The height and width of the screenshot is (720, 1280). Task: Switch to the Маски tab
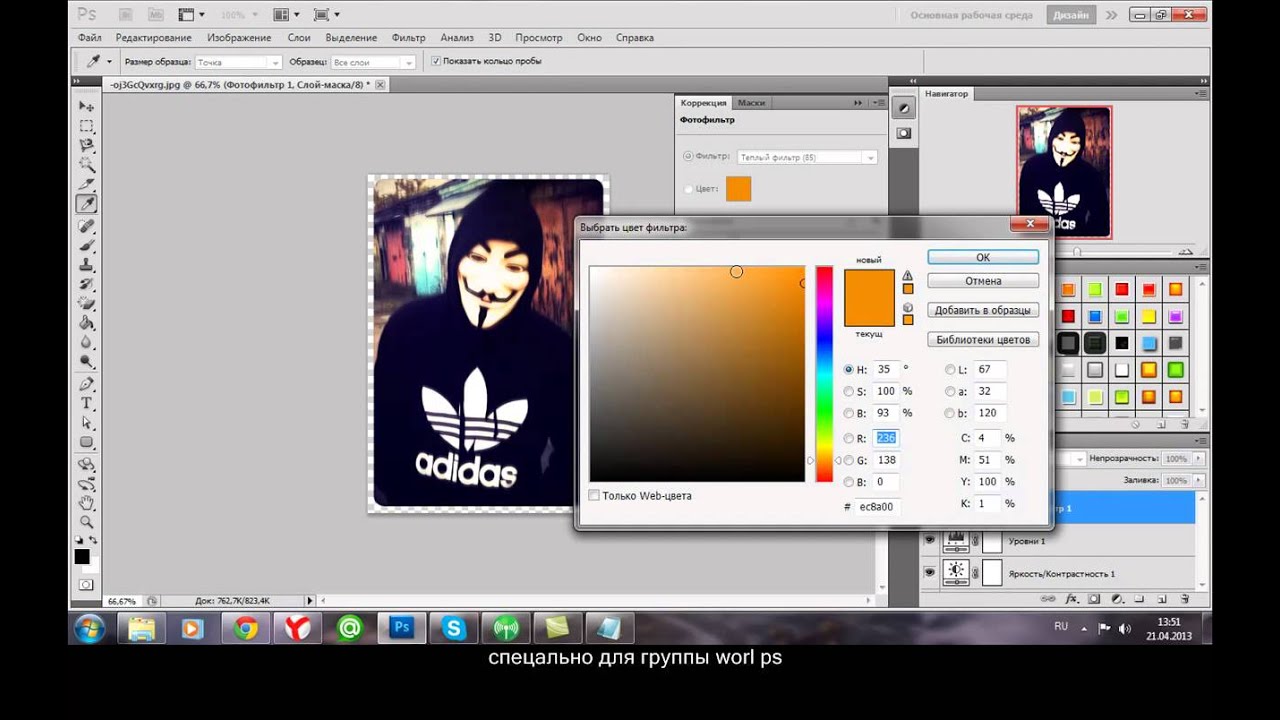pyautogui.click(x=751, y=103)
